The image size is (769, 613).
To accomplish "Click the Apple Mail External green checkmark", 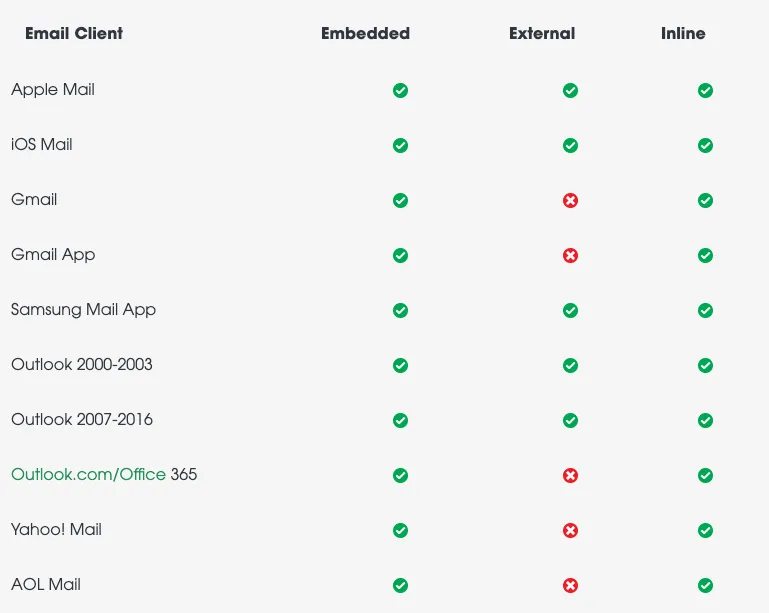I will (570, 91).
